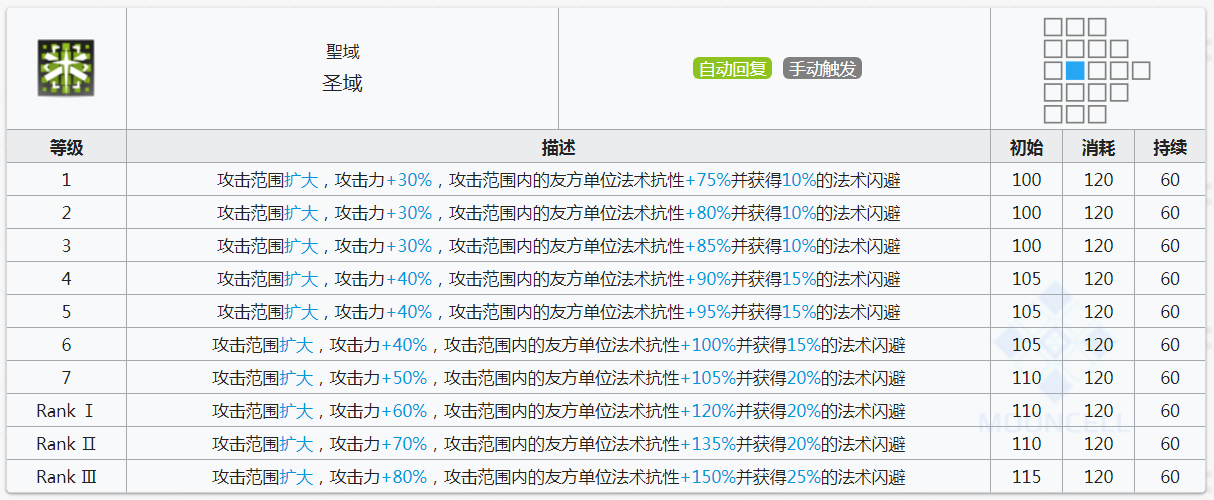Click description with 法术抗性+80%
The image size is (1214, 500).
click(x=558, y=213)
